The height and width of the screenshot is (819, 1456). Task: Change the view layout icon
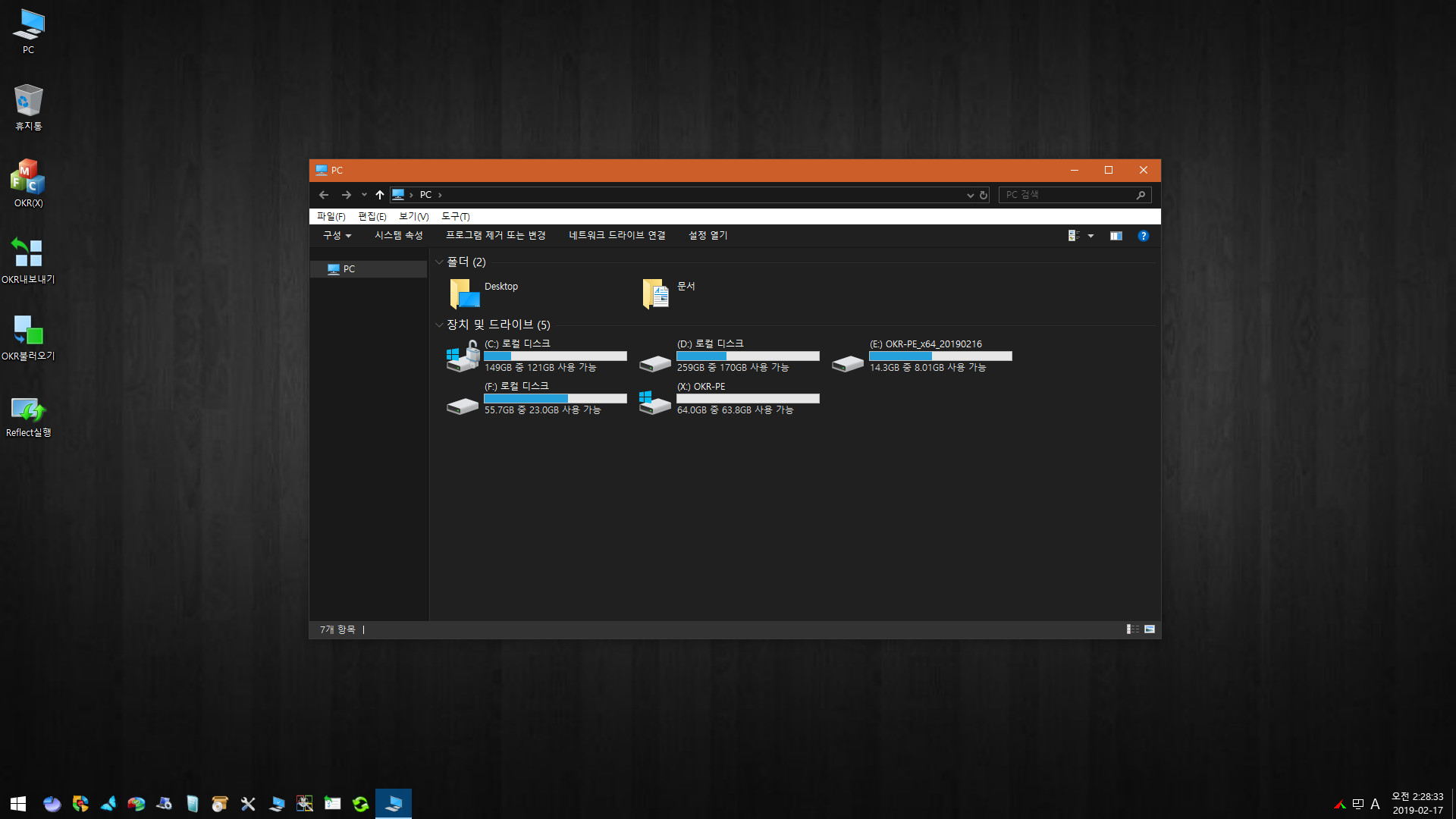1074,236
